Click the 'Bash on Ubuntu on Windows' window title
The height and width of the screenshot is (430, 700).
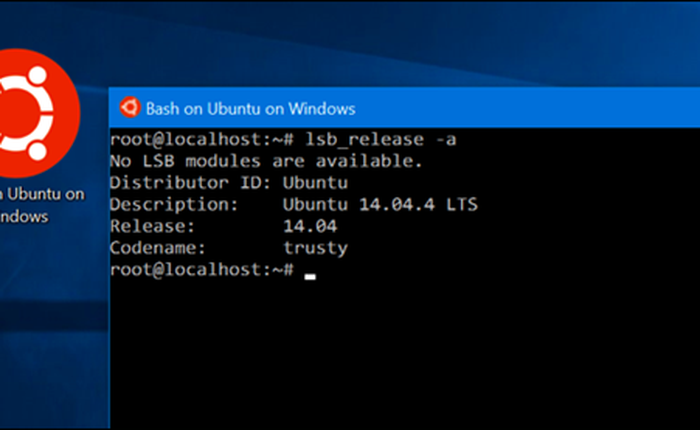point(250,109)
